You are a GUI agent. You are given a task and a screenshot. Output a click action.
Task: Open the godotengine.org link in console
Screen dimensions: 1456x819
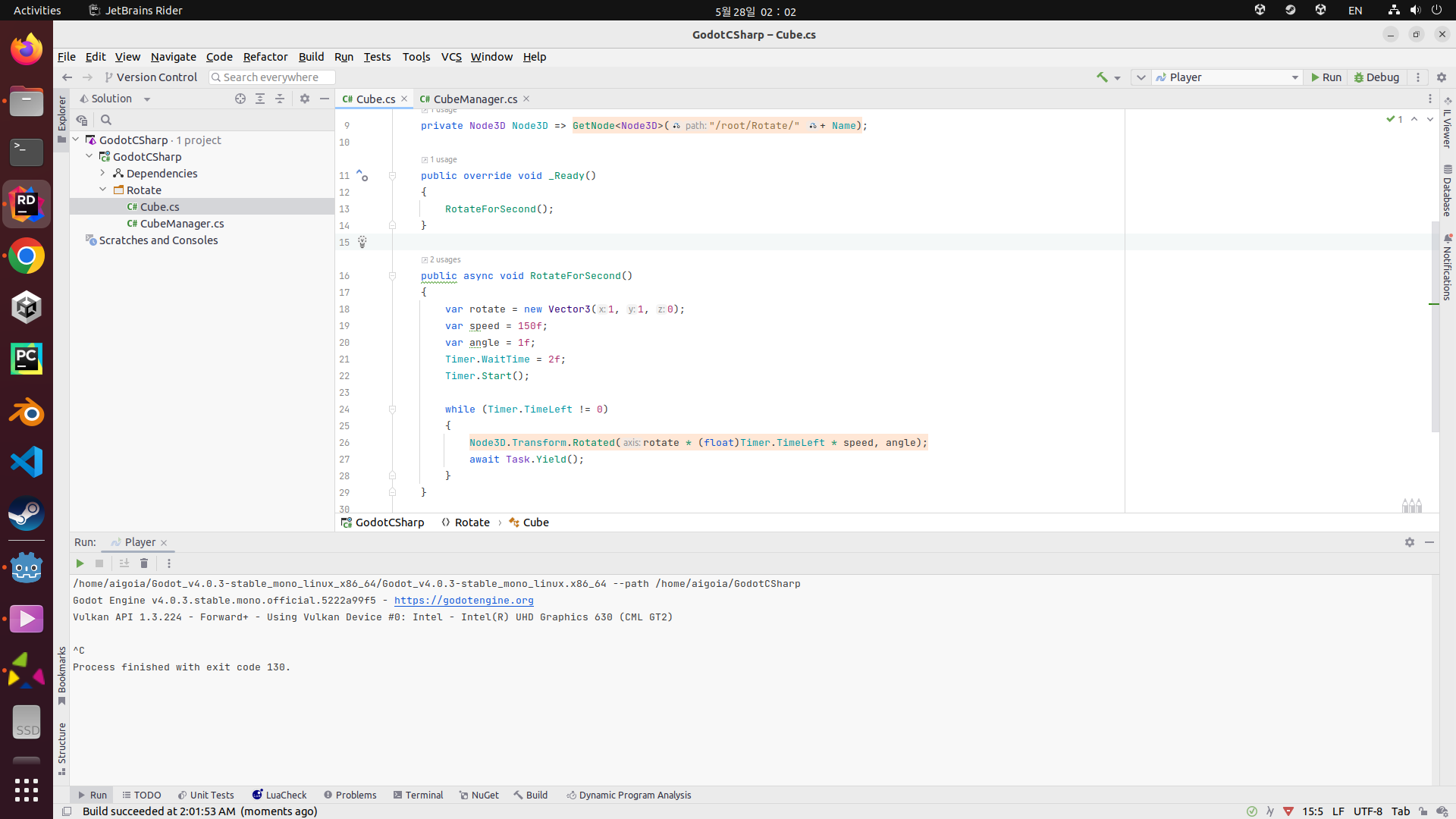click(464, 601)
